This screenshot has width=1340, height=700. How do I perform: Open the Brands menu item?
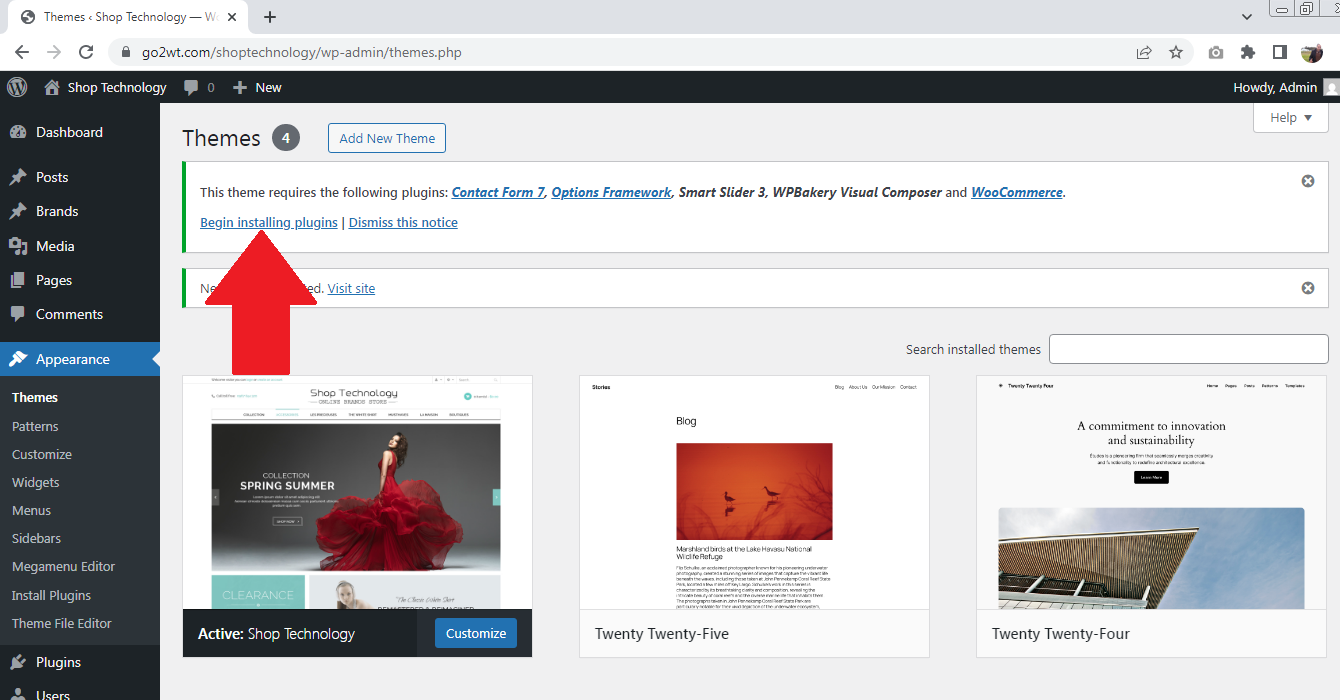[x=80, y=211]
